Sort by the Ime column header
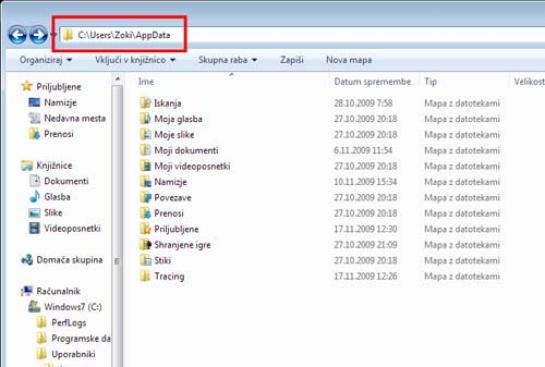The width and height of the screenshot is (545, 367). pos(146,82)
